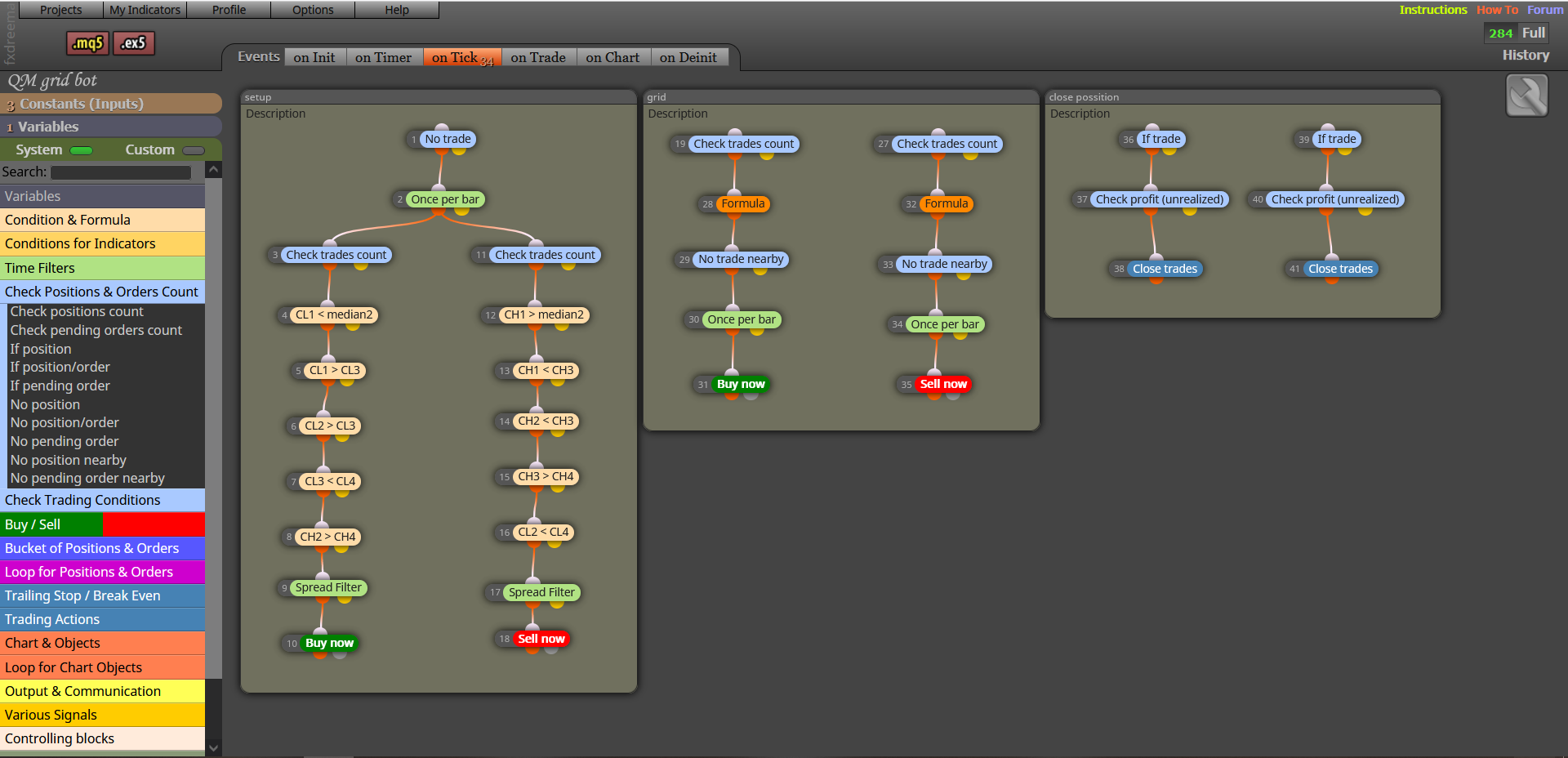
Task: Expand Loop for Positions & Orders category
Action: tap(102, 572)
